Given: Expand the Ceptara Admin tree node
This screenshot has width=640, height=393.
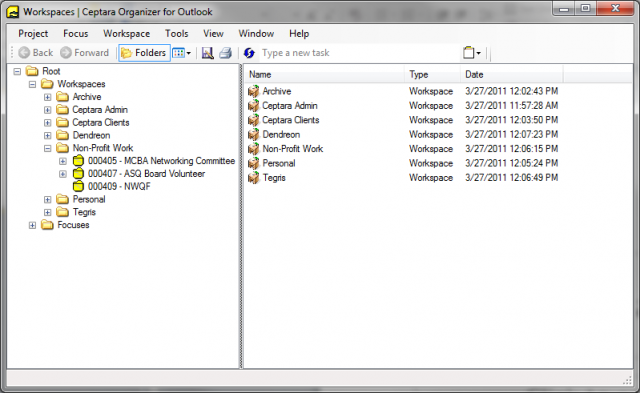Looking at the screenshot, I should click(48, 110).
